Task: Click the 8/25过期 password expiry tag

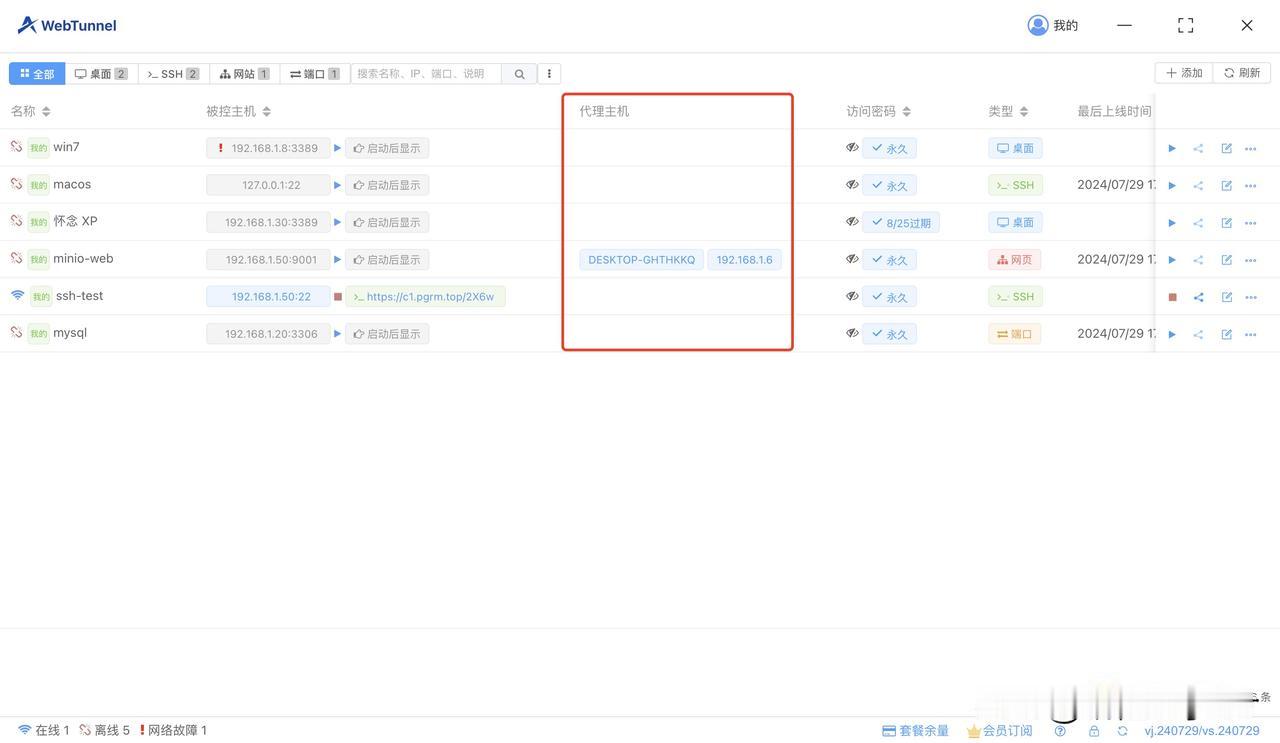Action: click(901, 223)
